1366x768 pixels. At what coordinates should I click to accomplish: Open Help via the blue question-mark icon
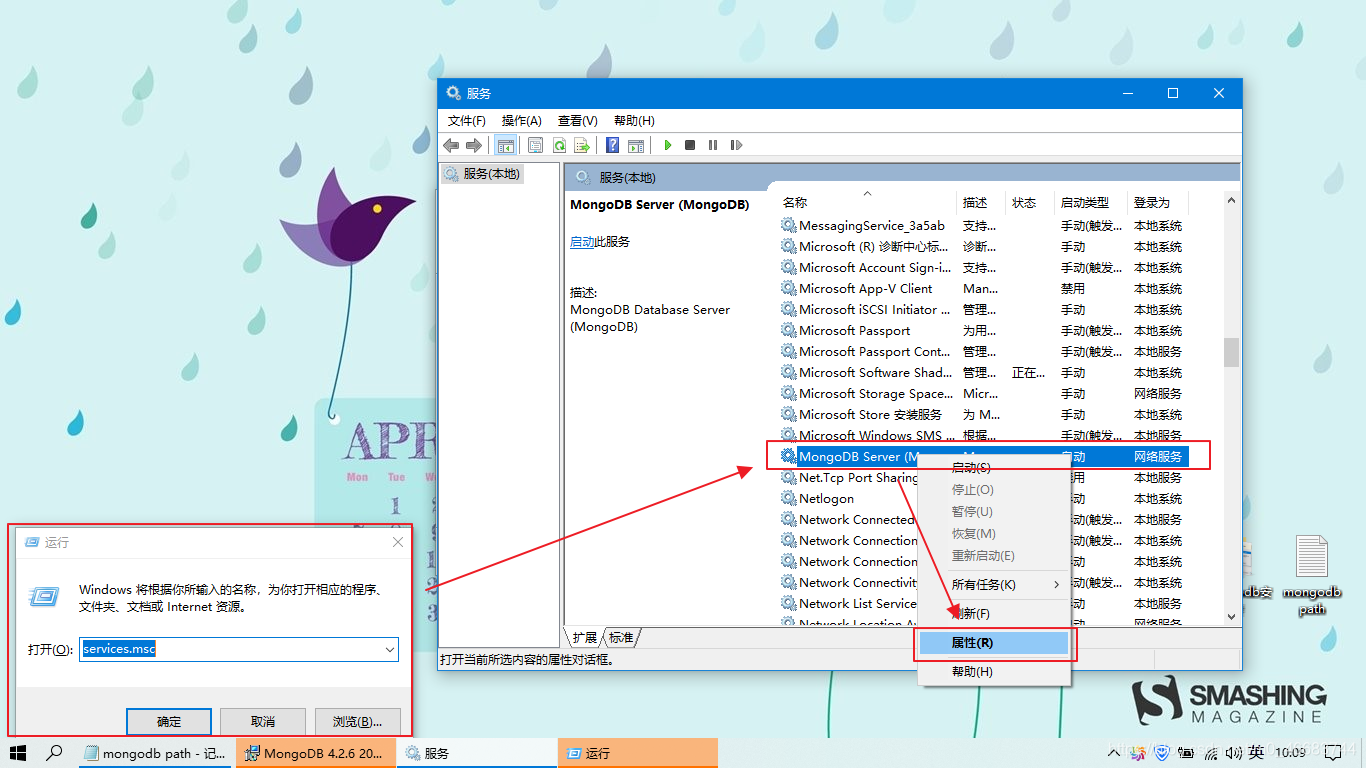point(612,145)
